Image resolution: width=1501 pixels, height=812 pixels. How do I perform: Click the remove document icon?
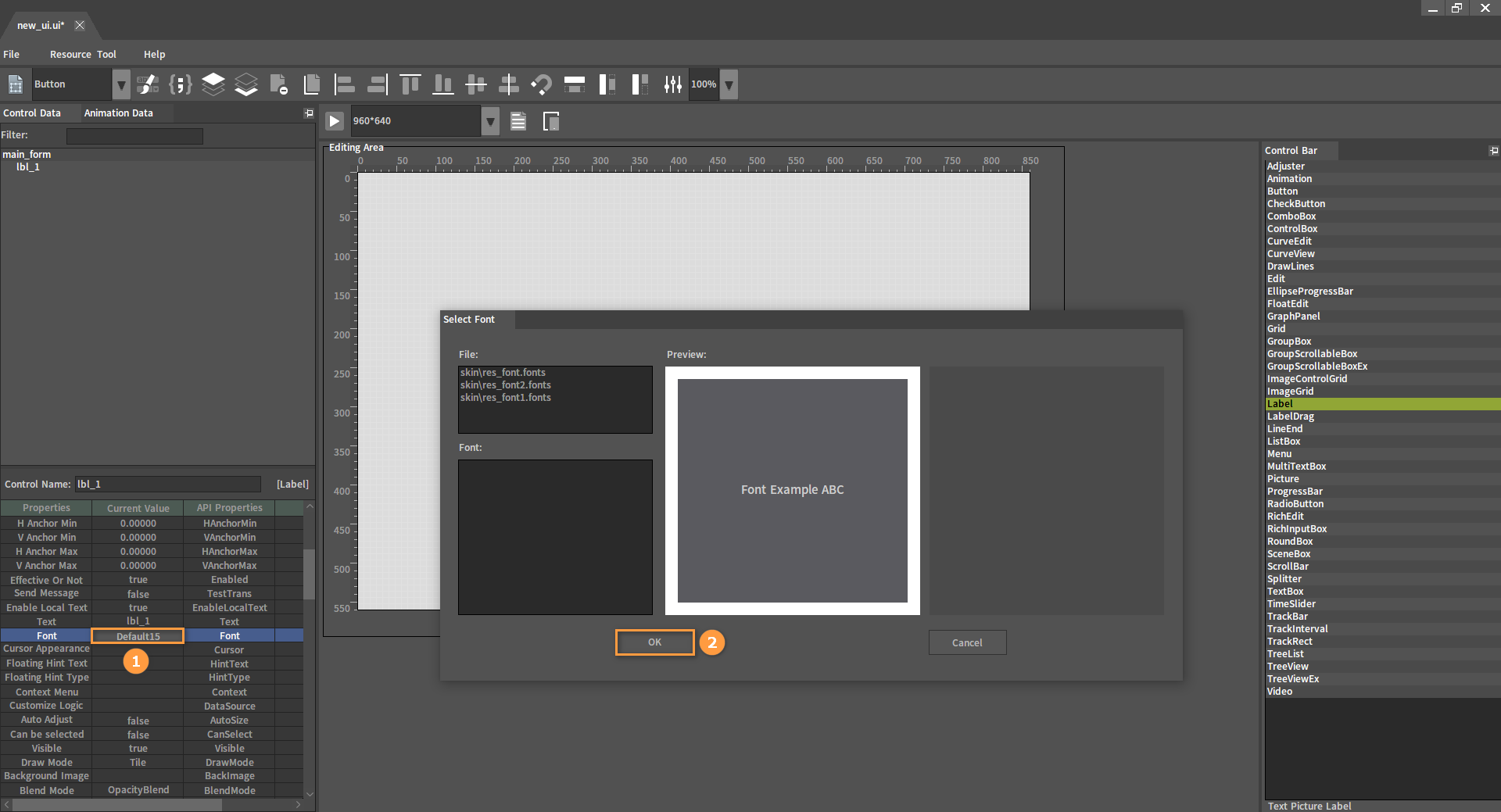coord(279,84)
